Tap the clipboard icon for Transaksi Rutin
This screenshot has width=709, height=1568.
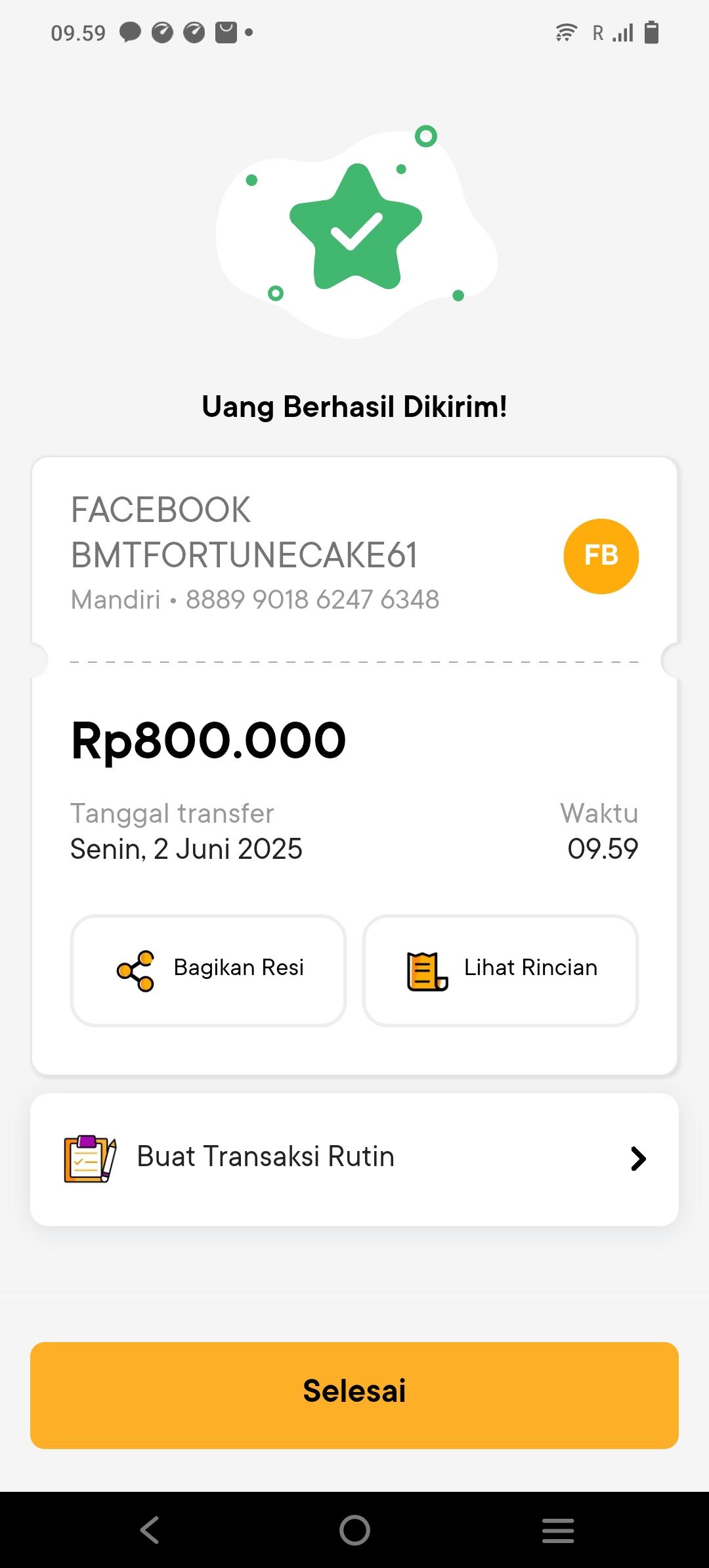click(90, 1159)
